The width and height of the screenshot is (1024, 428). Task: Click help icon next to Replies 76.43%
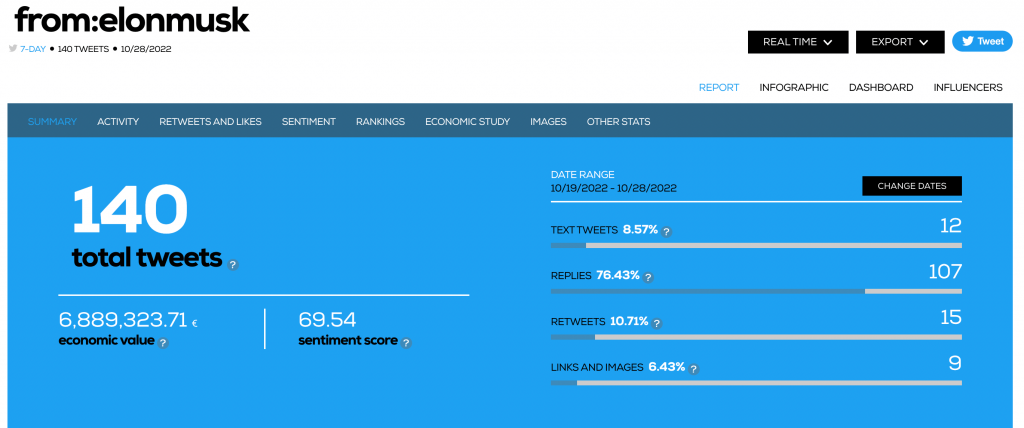[648, 277]
